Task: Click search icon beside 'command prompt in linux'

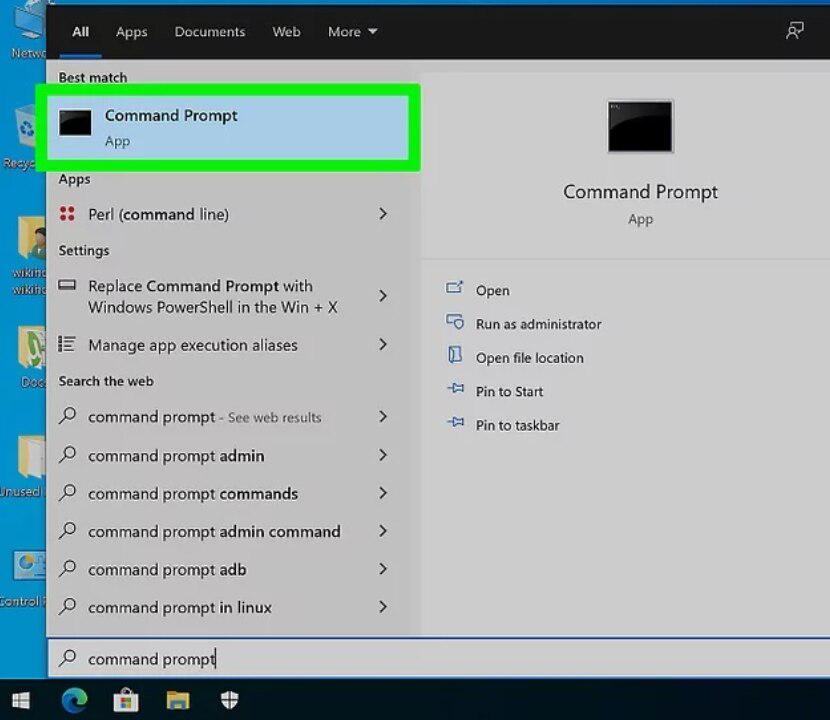Action: (x=68, y=606)
